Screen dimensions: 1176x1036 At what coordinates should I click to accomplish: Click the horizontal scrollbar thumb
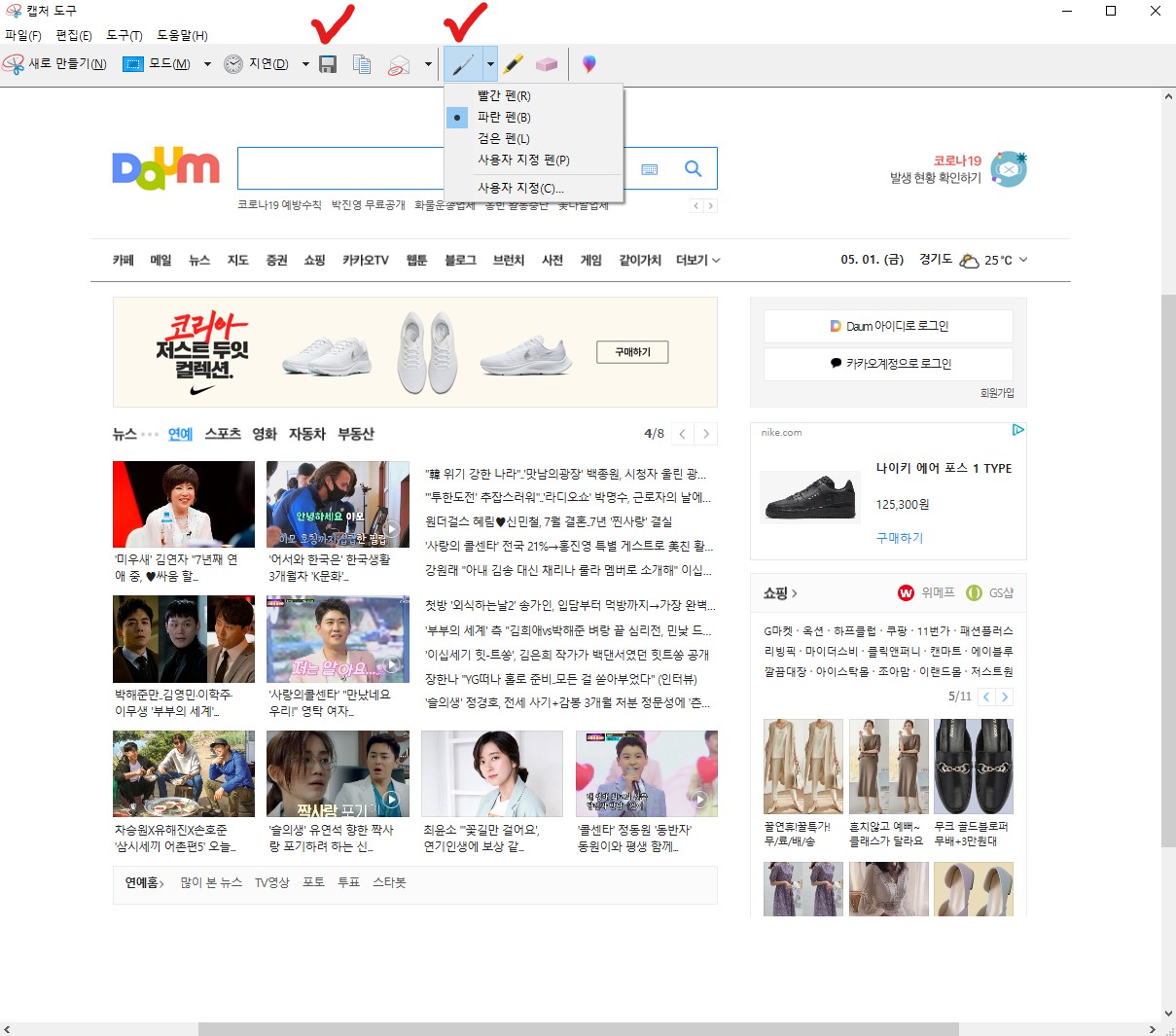coord(578,1029)
